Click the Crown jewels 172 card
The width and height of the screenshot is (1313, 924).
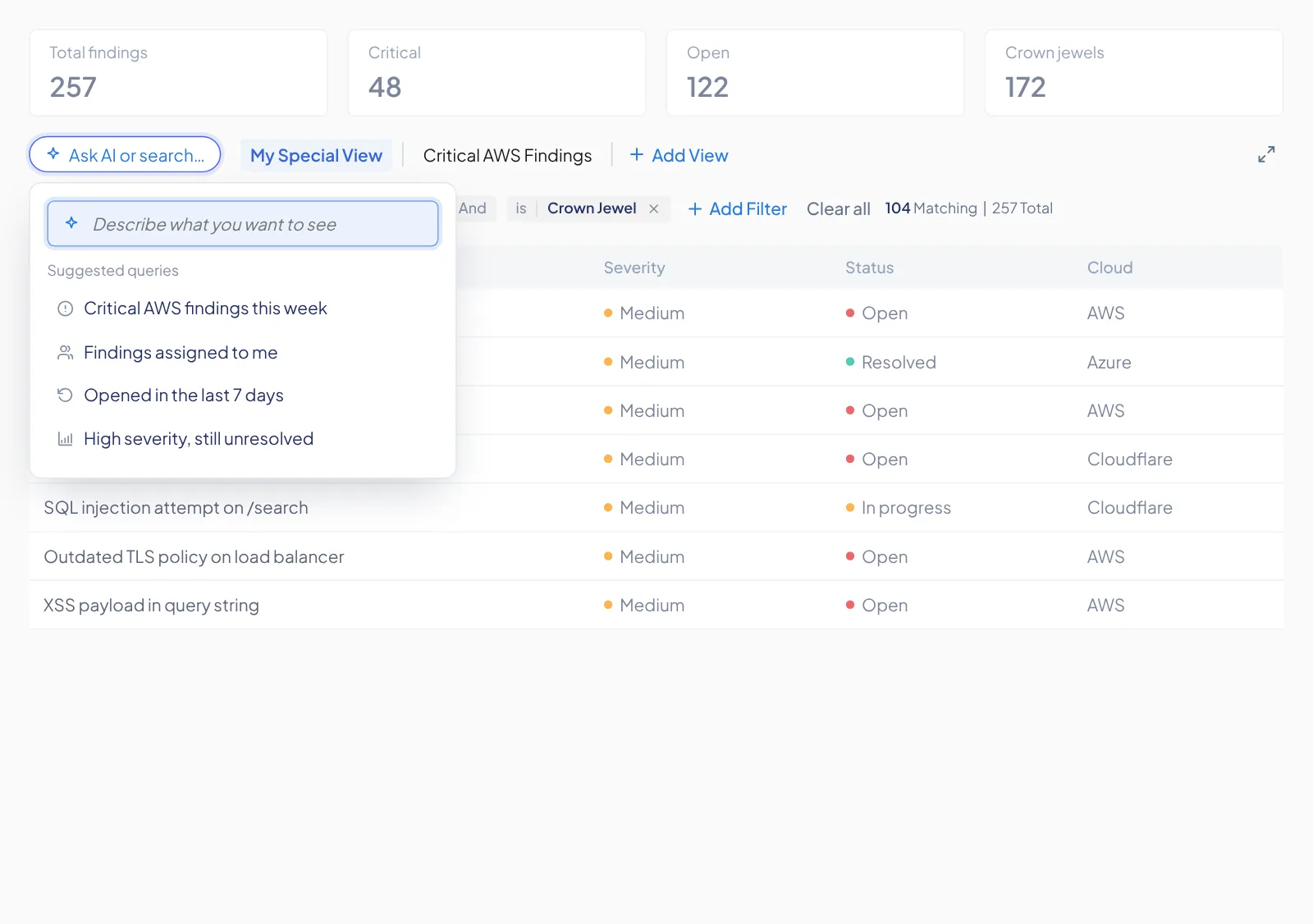click(1133, 73)
